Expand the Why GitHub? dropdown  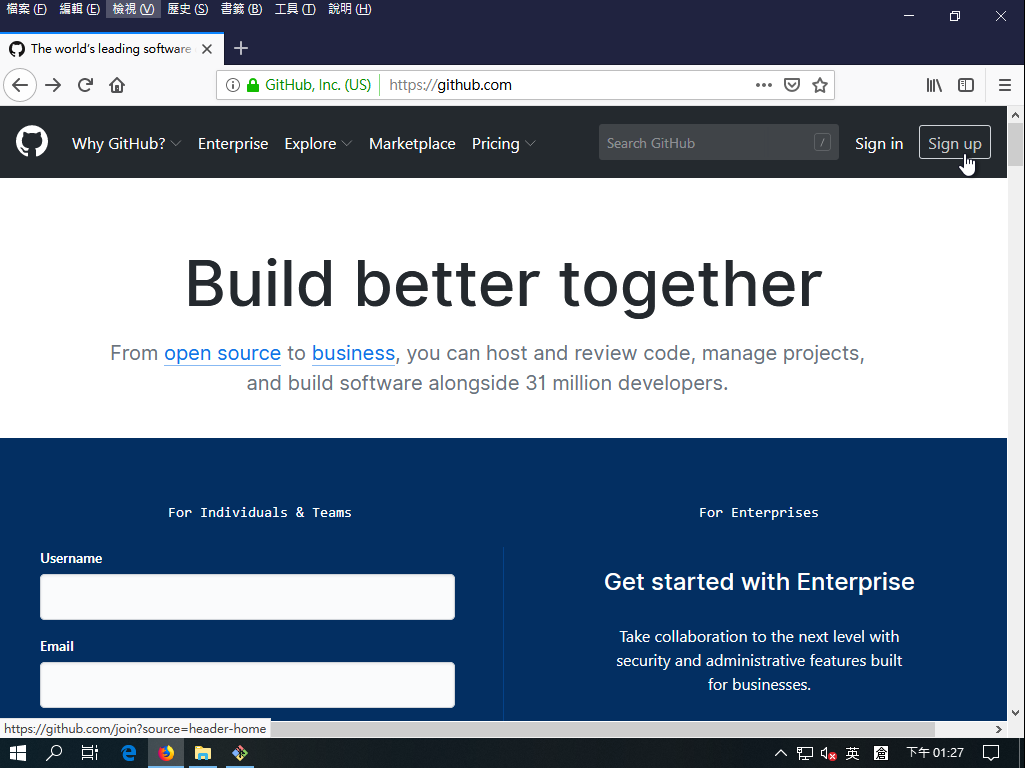pyautogui.click(x=126, y=143)
